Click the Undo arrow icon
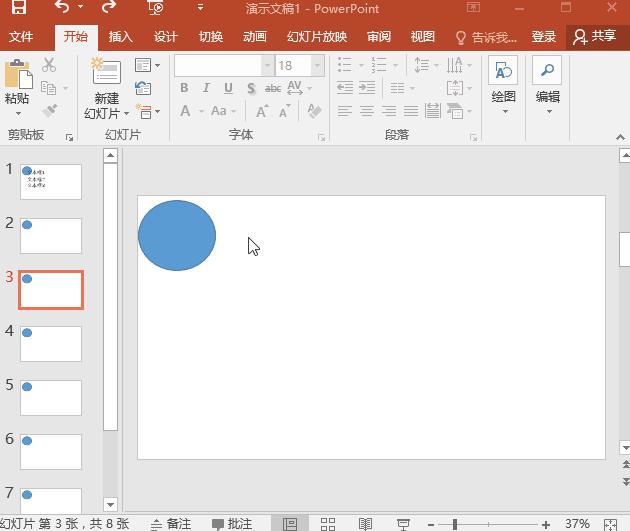630x531 pixels. [x=63, y=8]
